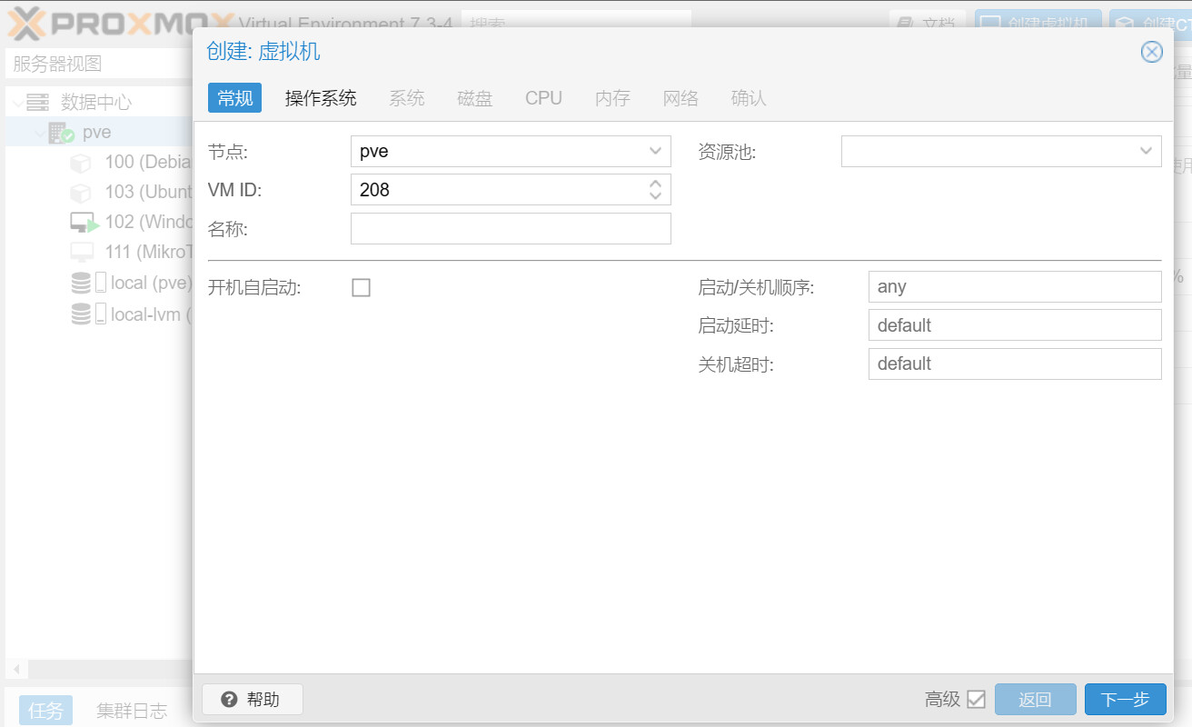
Task: Click container 100 (Debian) cube icon
Action: pos(81,163)
